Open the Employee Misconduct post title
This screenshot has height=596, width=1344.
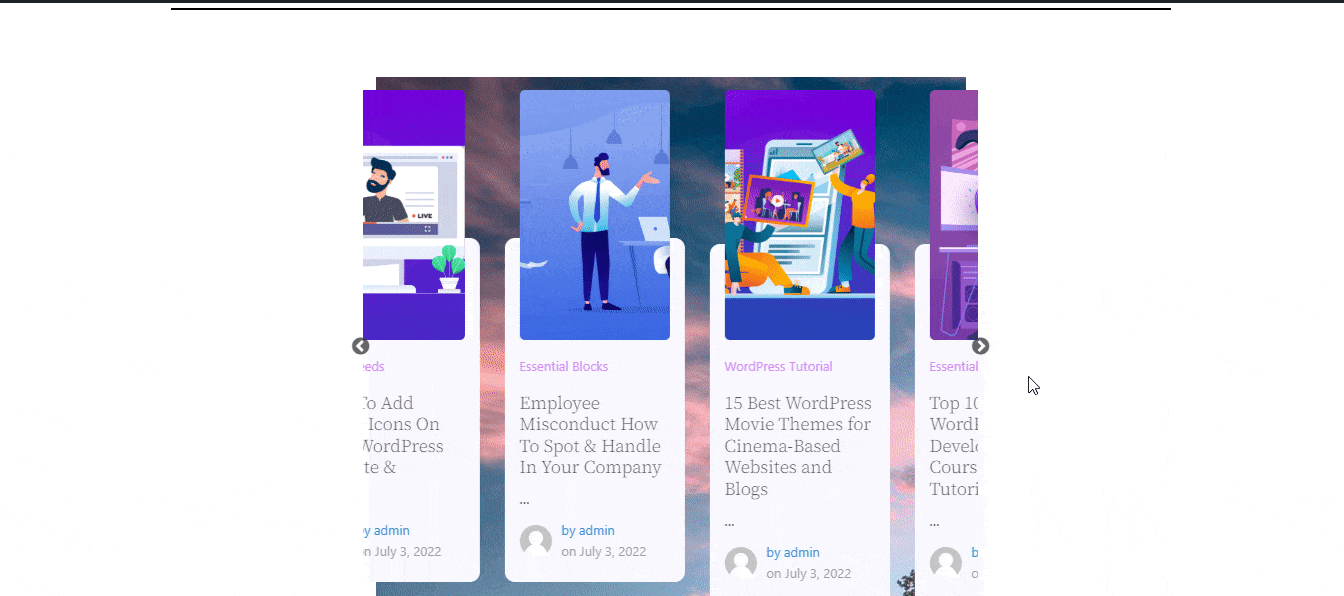point(590,435)
